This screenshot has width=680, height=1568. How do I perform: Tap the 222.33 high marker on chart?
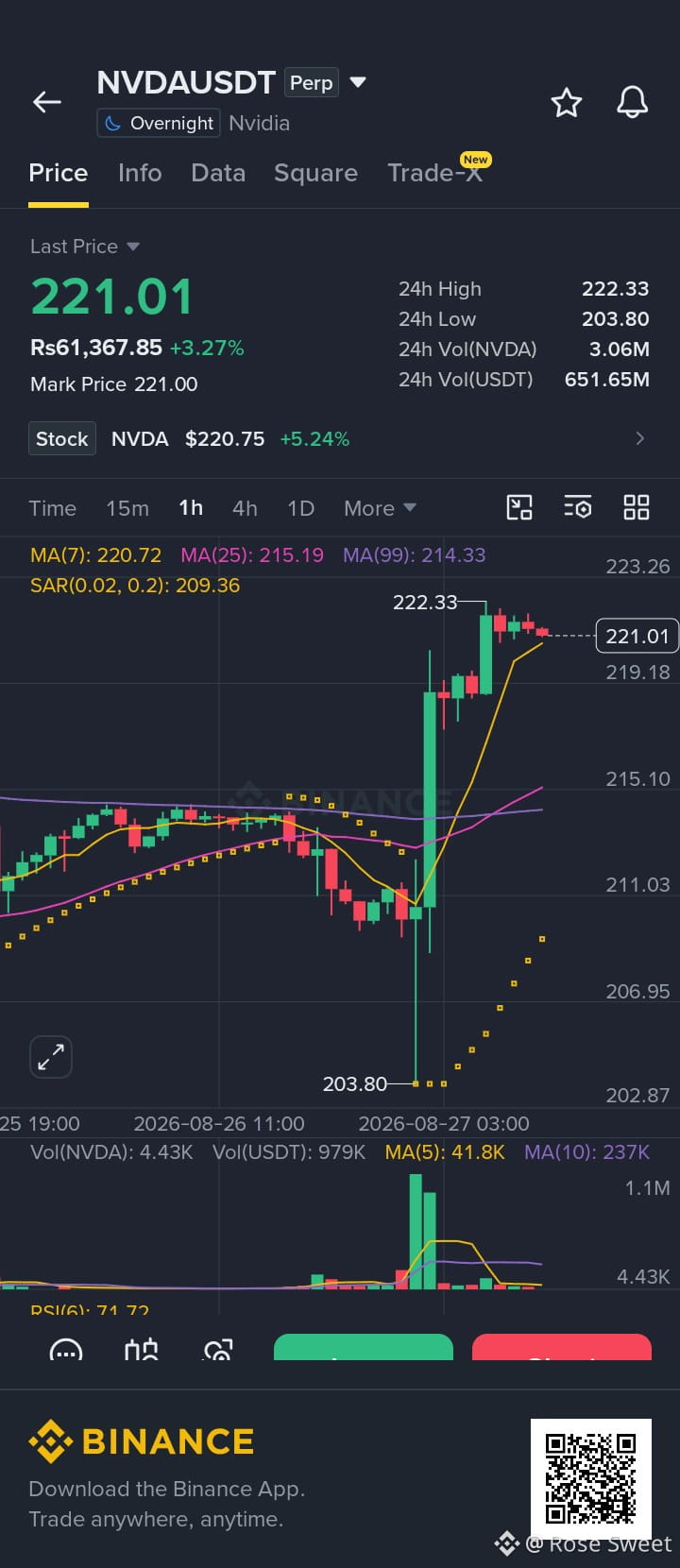[x=425, y=603]
